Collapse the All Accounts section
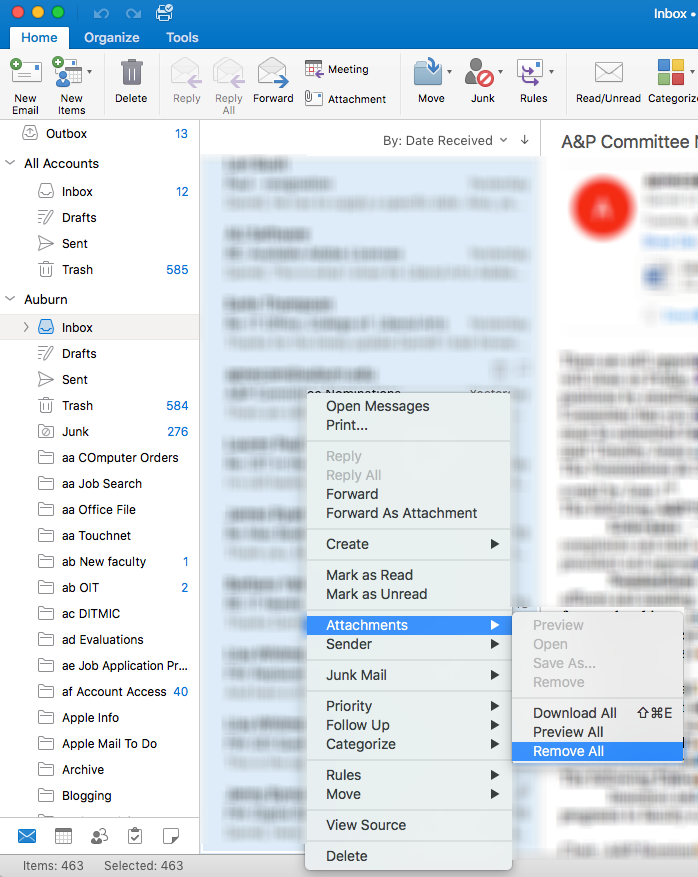The height and width of the screenshot is (877, 698). point(10,163)
